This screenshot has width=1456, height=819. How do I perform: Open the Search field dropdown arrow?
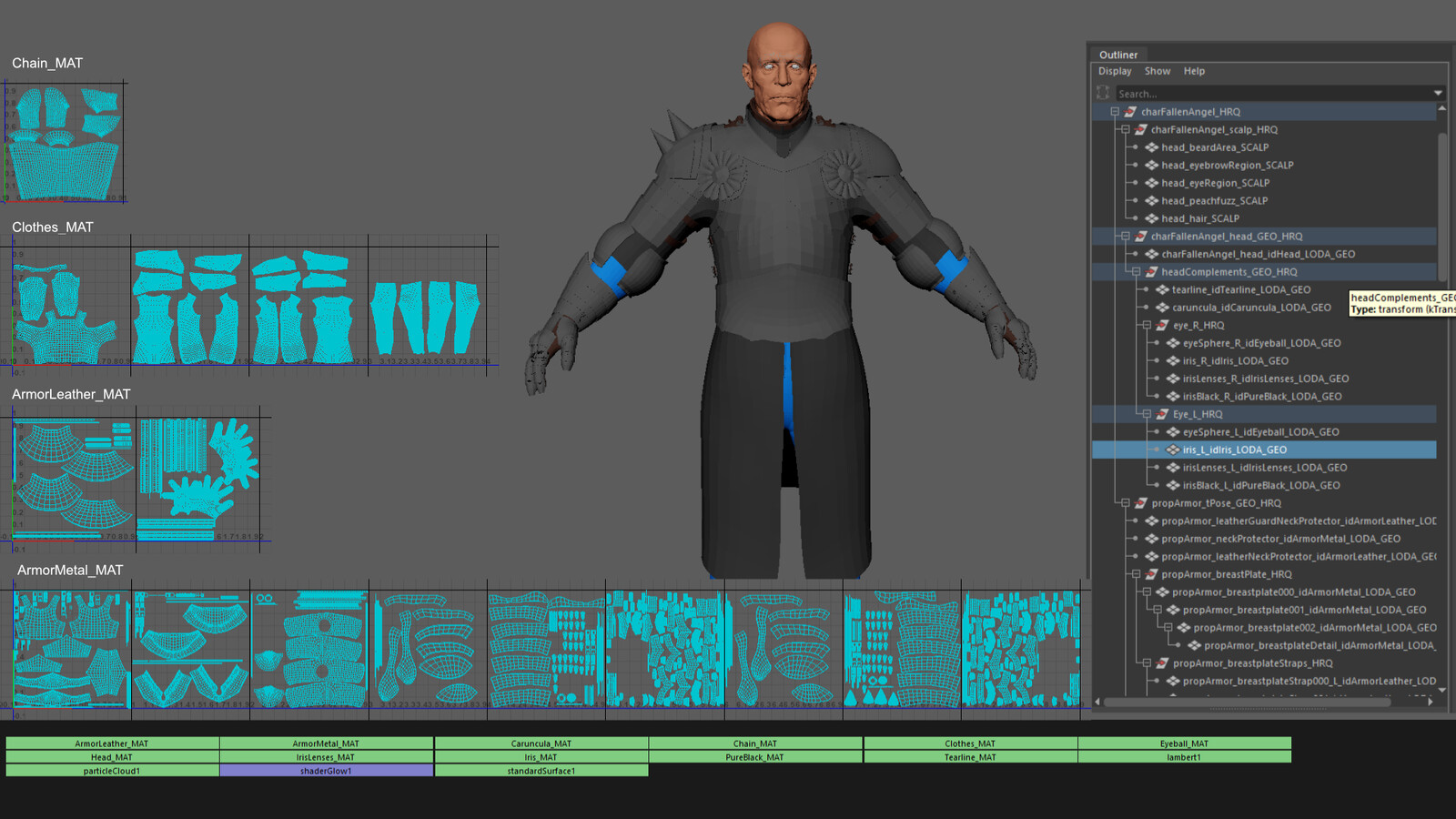click(1438, 93)
